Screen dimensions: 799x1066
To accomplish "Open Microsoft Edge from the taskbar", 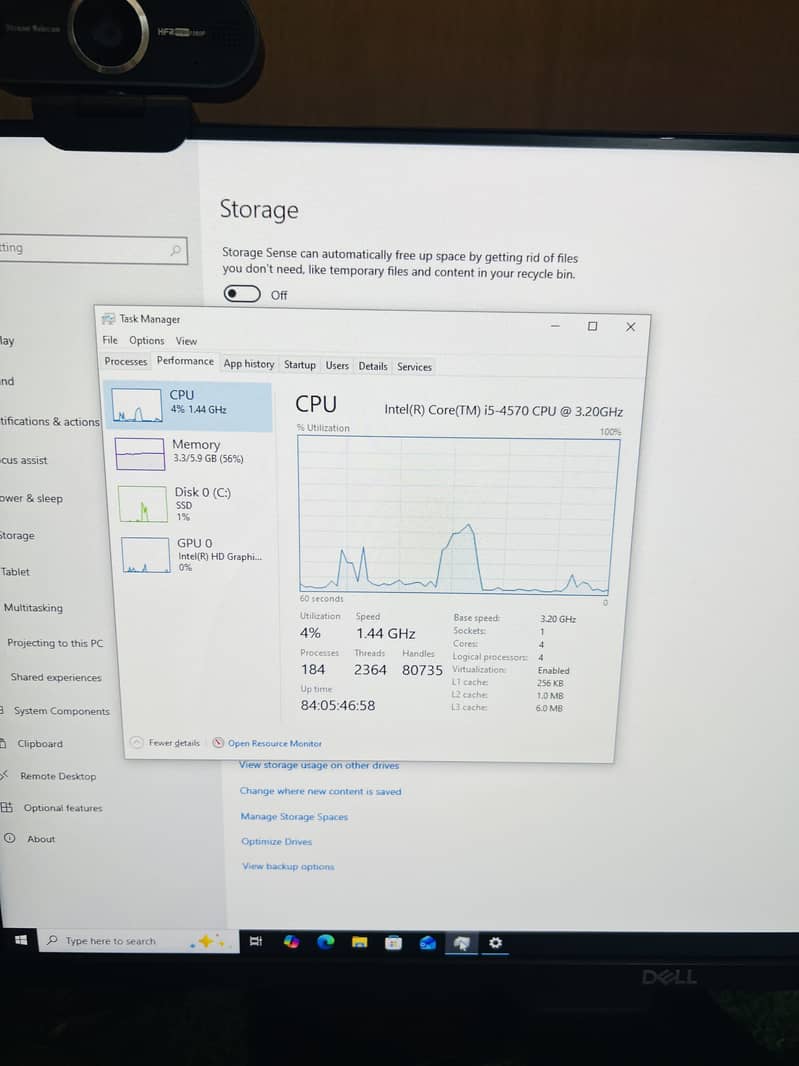I will tap(326, 942).
